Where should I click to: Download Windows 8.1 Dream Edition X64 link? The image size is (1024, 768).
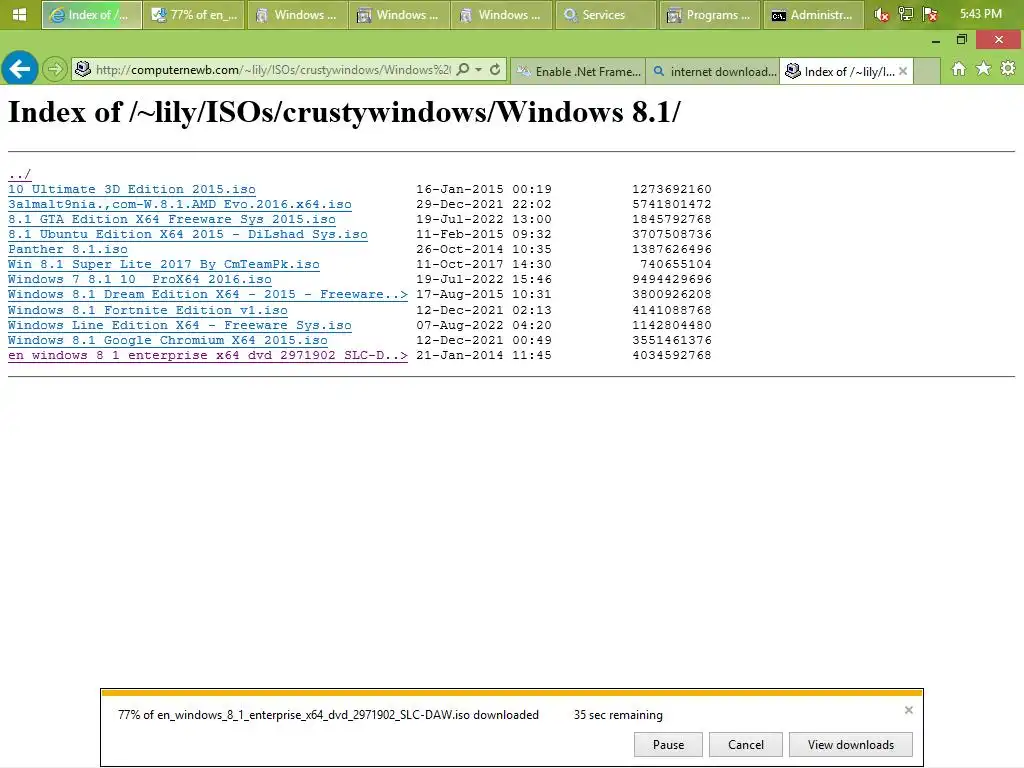click(x=208, y=295)
